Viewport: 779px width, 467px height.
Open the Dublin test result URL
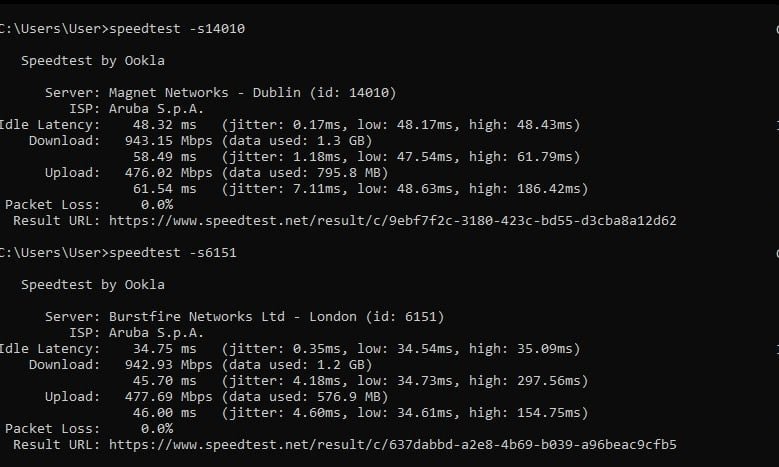click(392, 220)
